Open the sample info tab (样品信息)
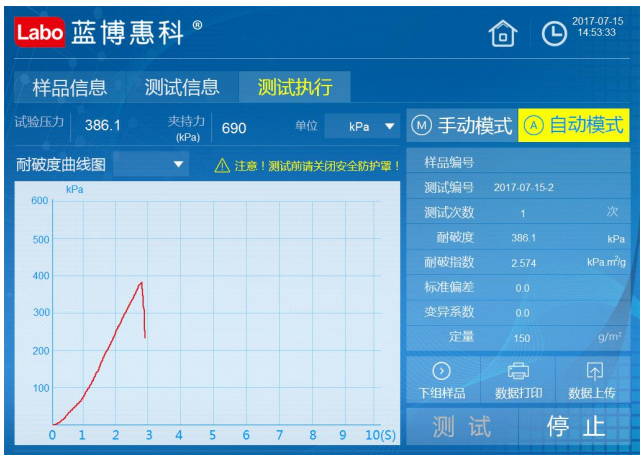Screen dimensions: 644x455 [x=69, y=87]
